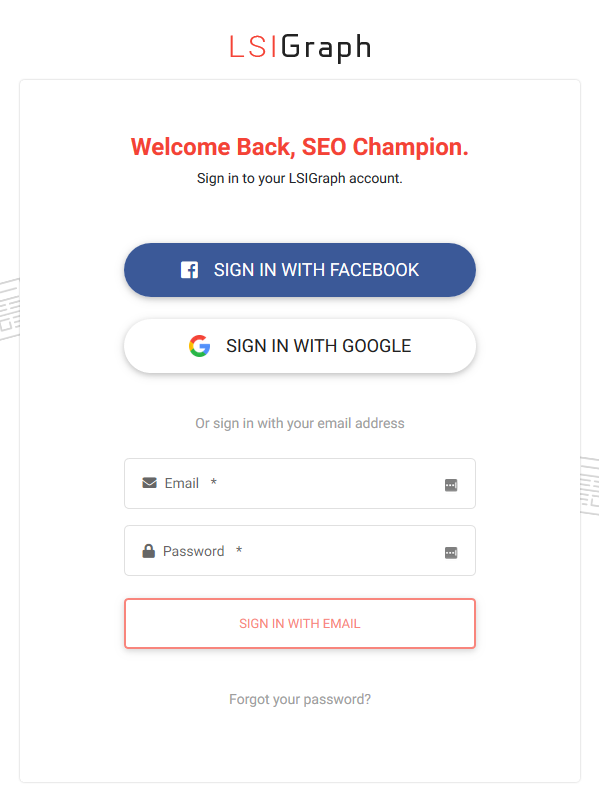Choose Sign in with Google

[300, 346]
